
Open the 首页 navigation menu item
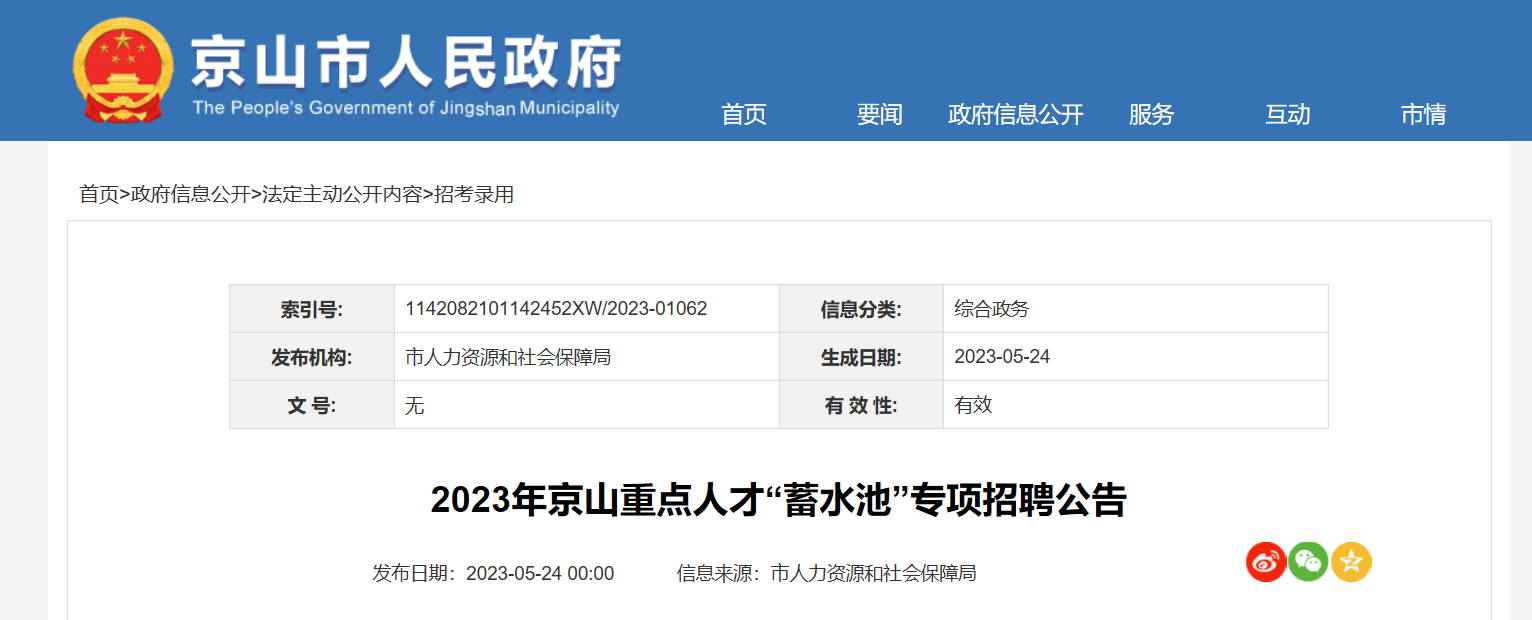[x=744, y=114]
